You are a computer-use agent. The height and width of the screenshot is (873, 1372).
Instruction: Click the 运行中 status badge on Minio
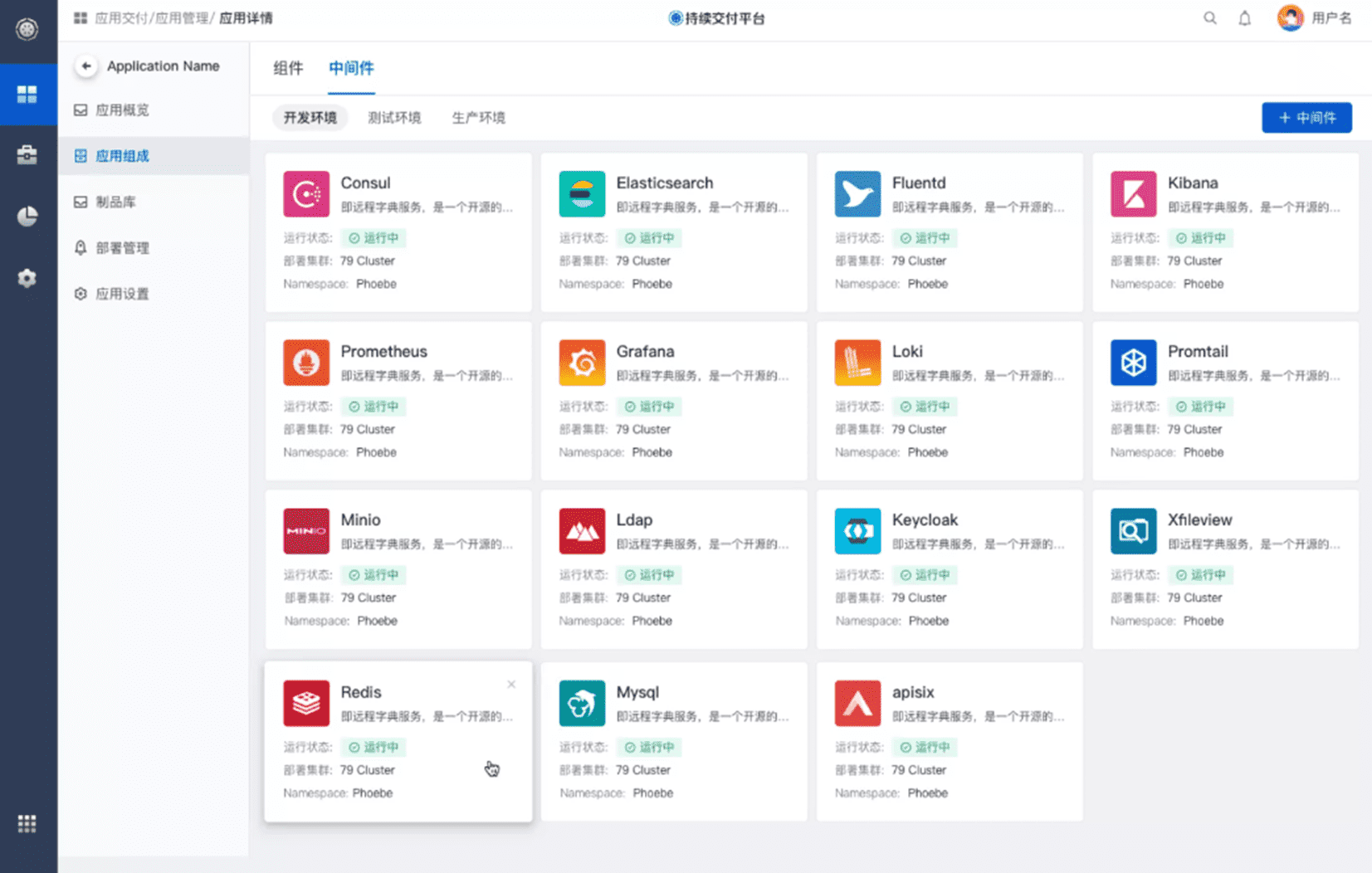pos(374,575)
